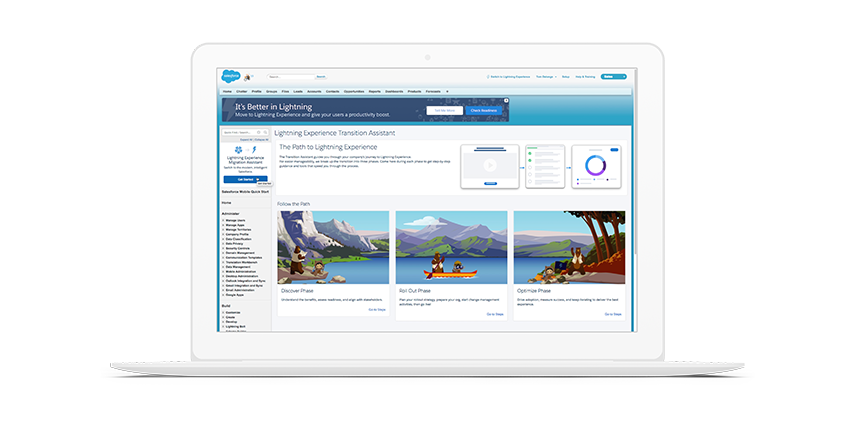
Task: Expand the Customize item under Build
Action: tap(224, 313)
